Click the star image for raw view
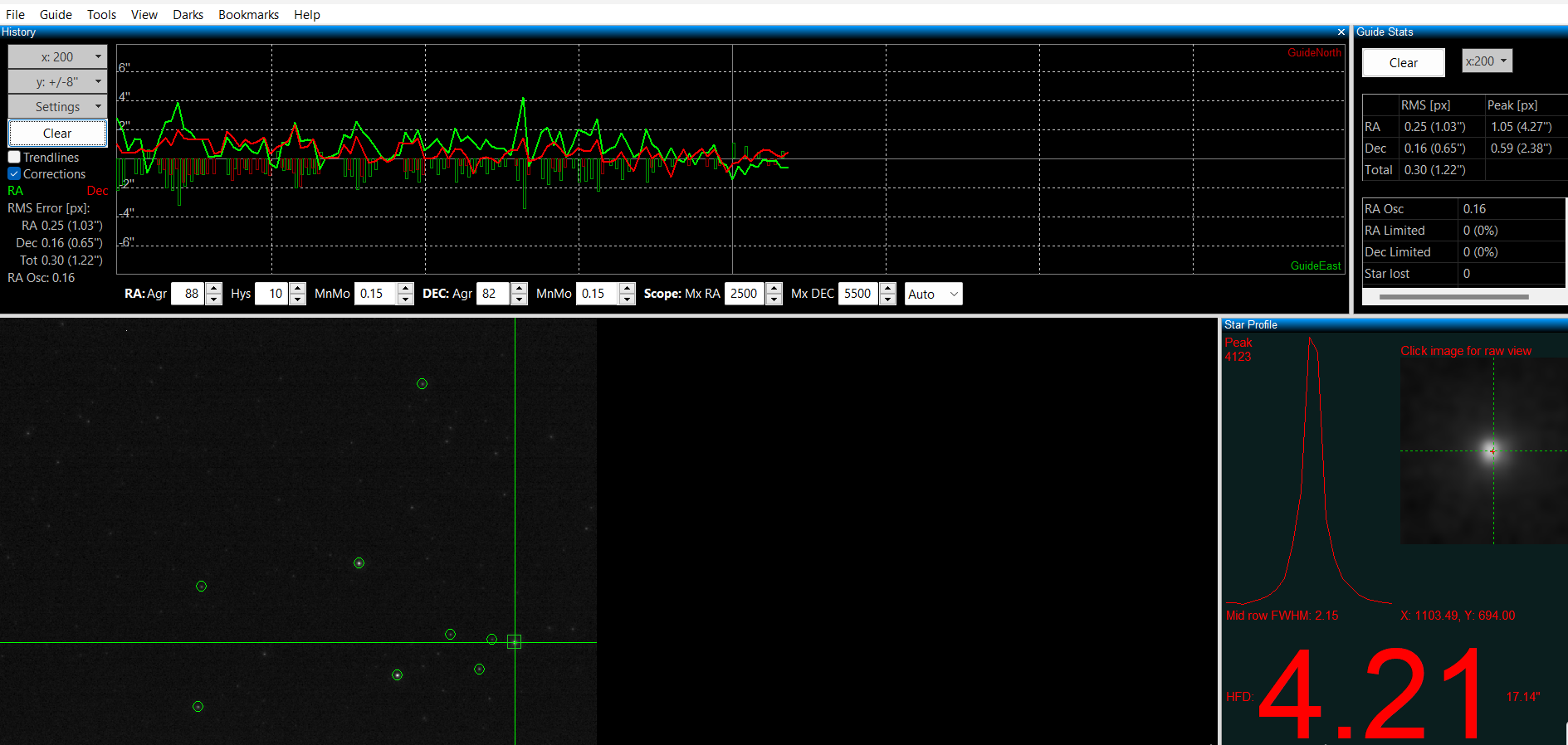 coord(1483,450)
